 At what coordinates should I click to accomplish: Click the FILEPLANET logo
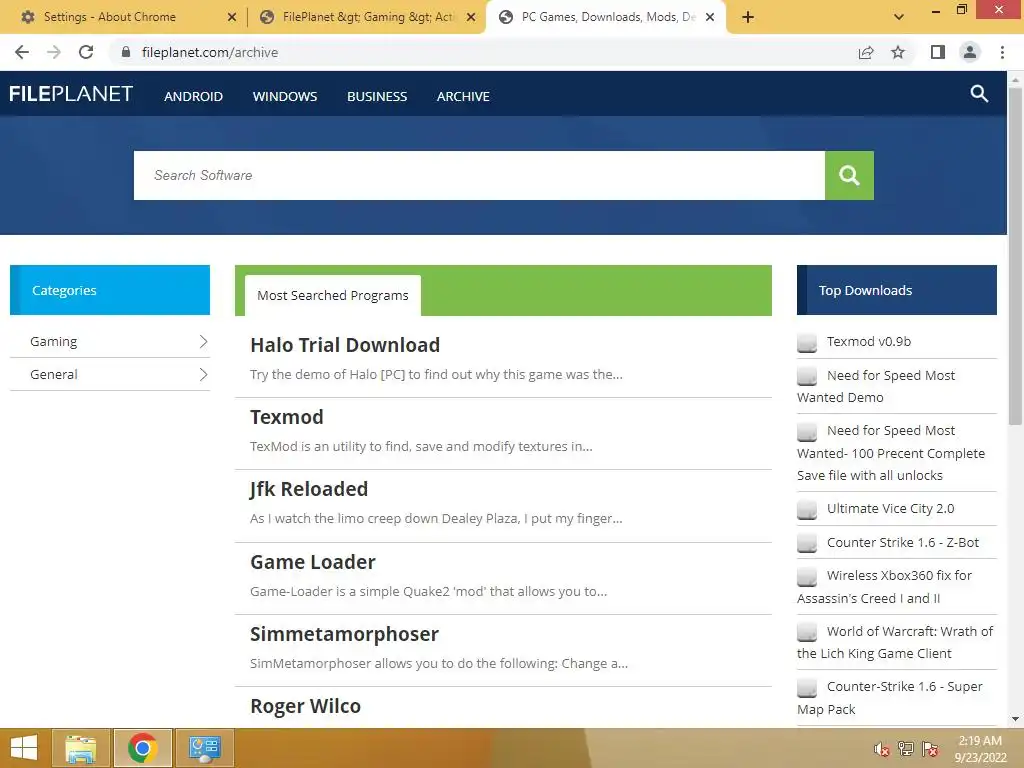[71, 94]
